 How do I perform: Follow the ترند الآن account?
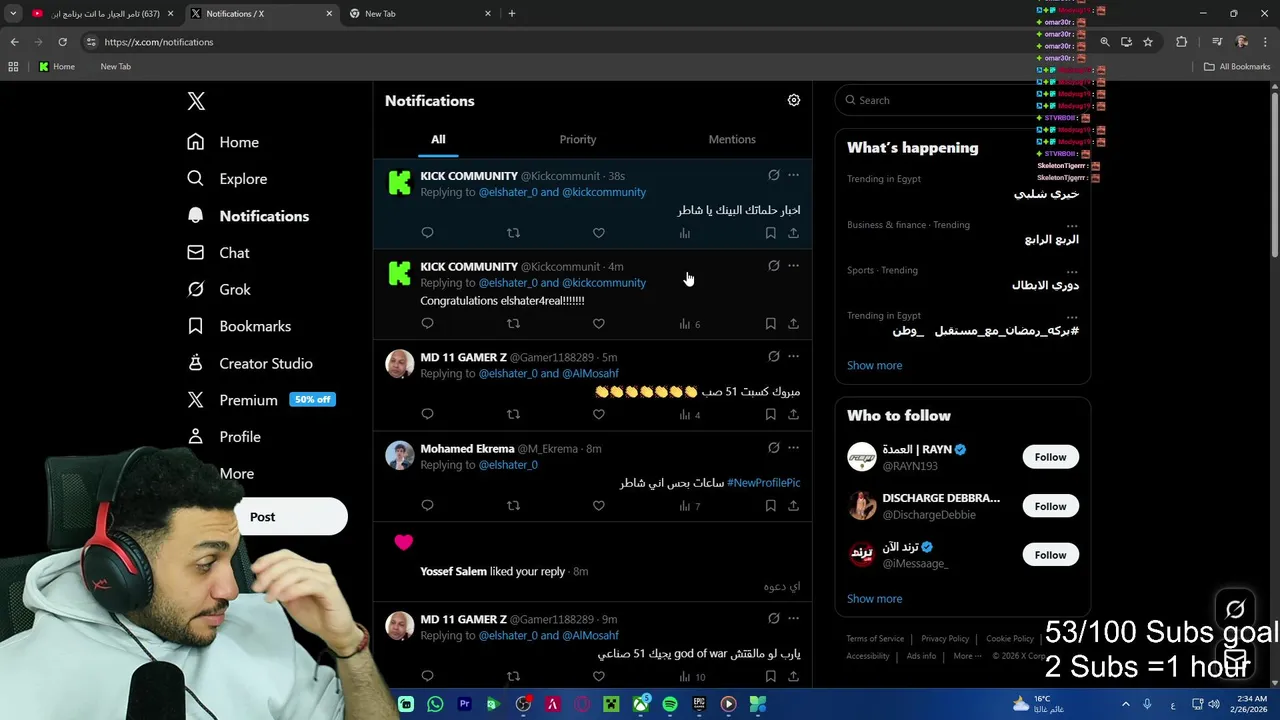coord(1050,555)
